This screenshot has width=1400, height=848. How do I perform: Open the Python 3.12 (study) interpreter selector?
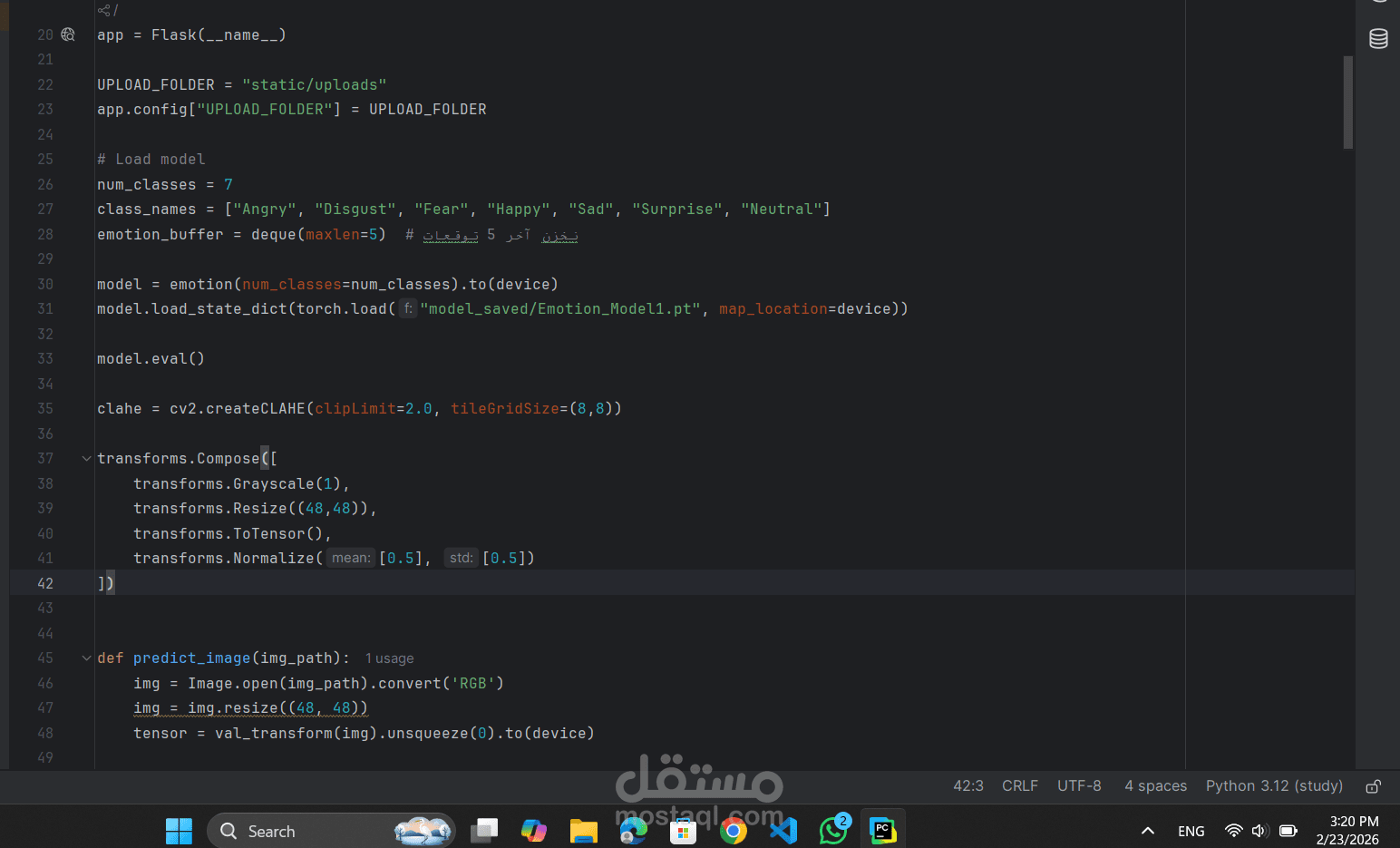tap(1274, 786)
